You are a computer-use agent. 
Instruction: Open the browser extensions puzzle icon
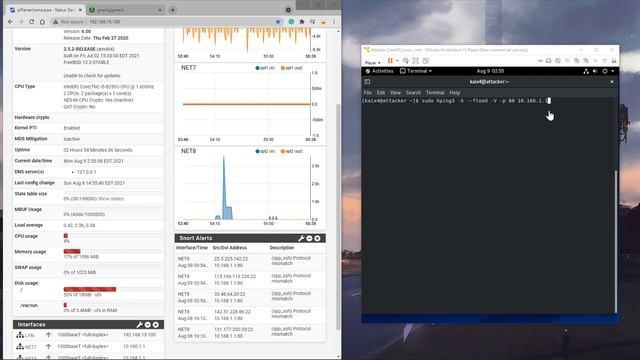pyautogui.click(x=302, y=22)
